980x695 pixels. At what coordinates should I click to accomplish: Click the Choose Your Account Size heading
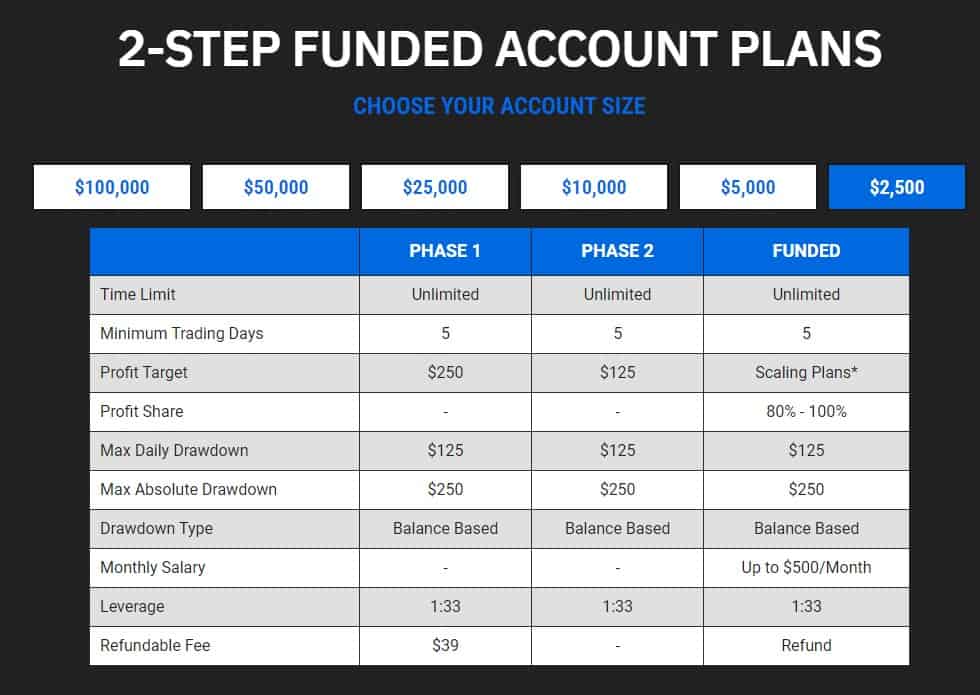pyautogui.click(x=499, y=105)
